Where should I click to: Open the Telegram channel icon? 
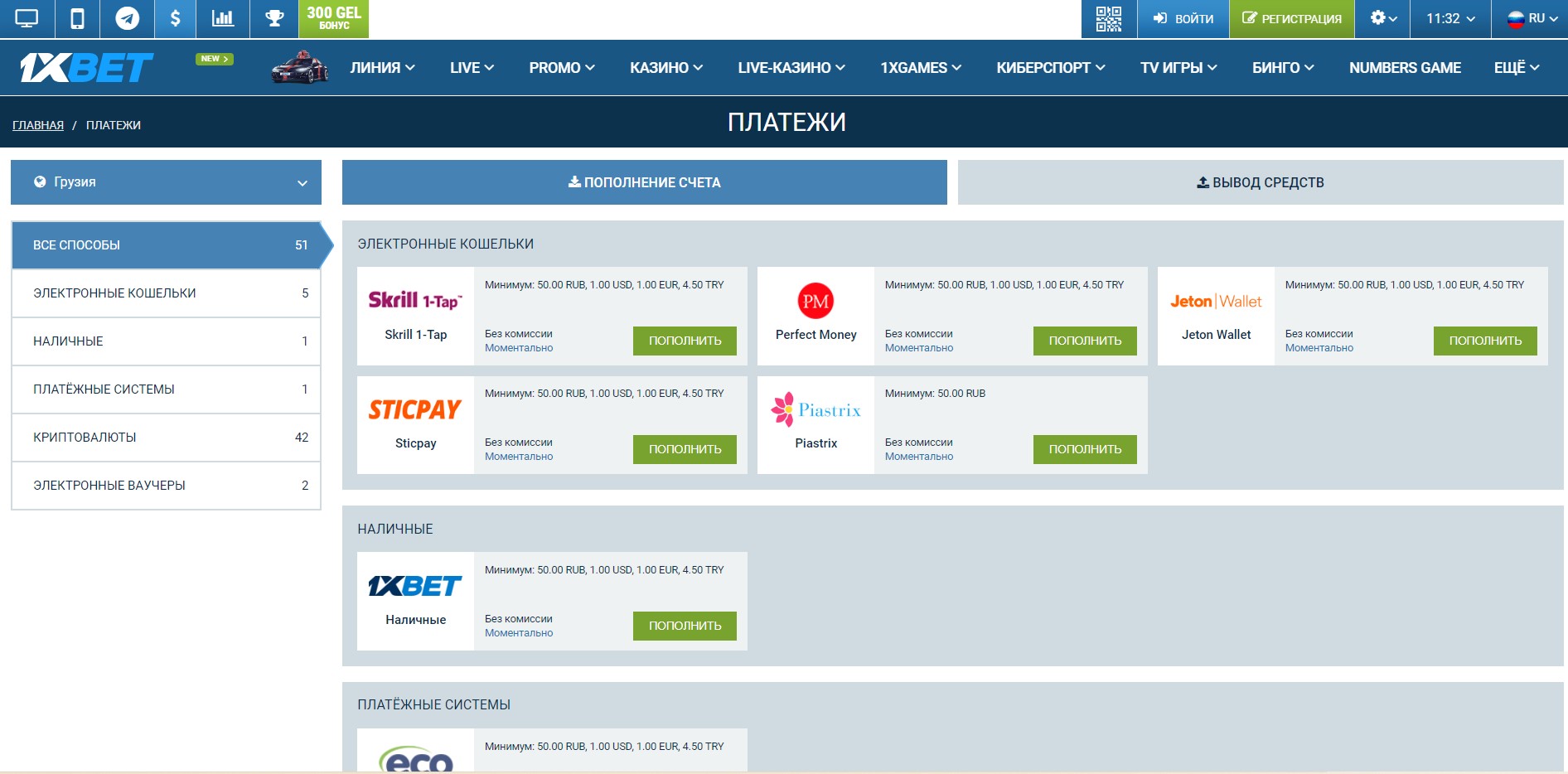tap(127, 18)
